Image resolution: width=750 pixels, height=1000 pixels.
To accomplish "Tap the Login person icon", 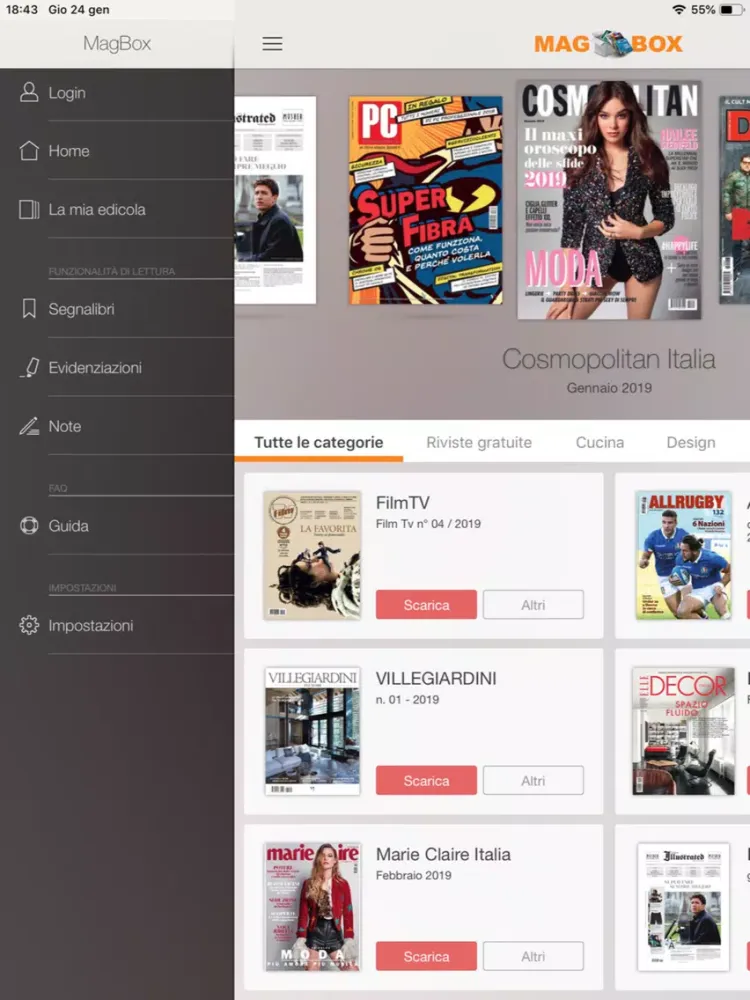I will (x=29, y=92).
